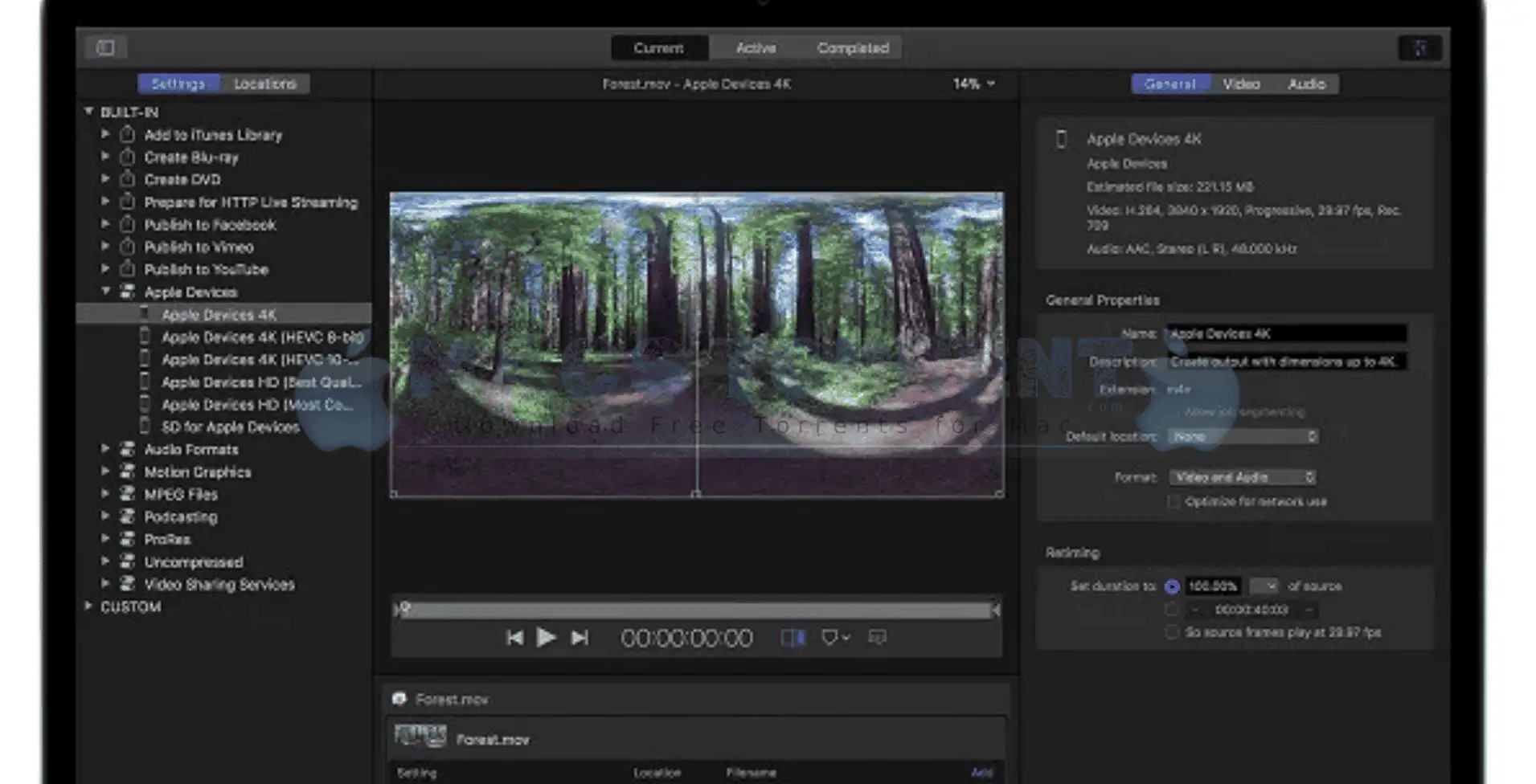1536x784 pixels.
Task: Click the HTTP Live Streaming share icon
Action: pyautogui.click(x=127, y=202)
